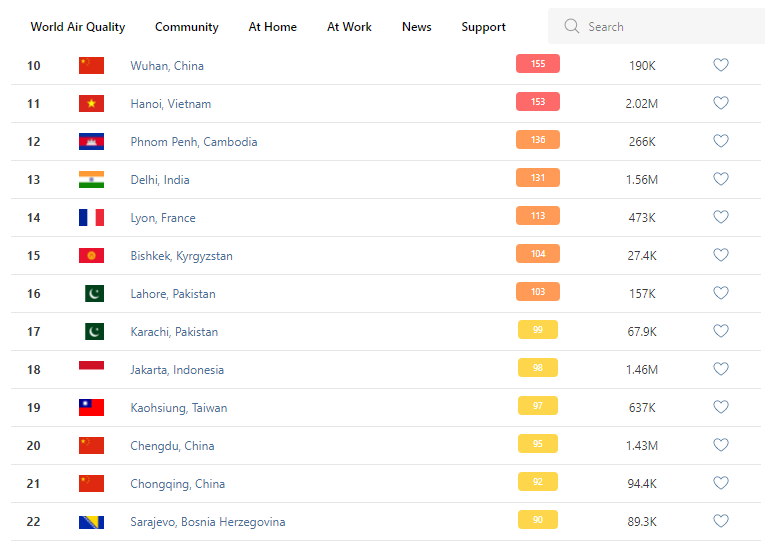Click the Kyrgyzstan flag icon
The image size is (765, 541).
(91, 256)
